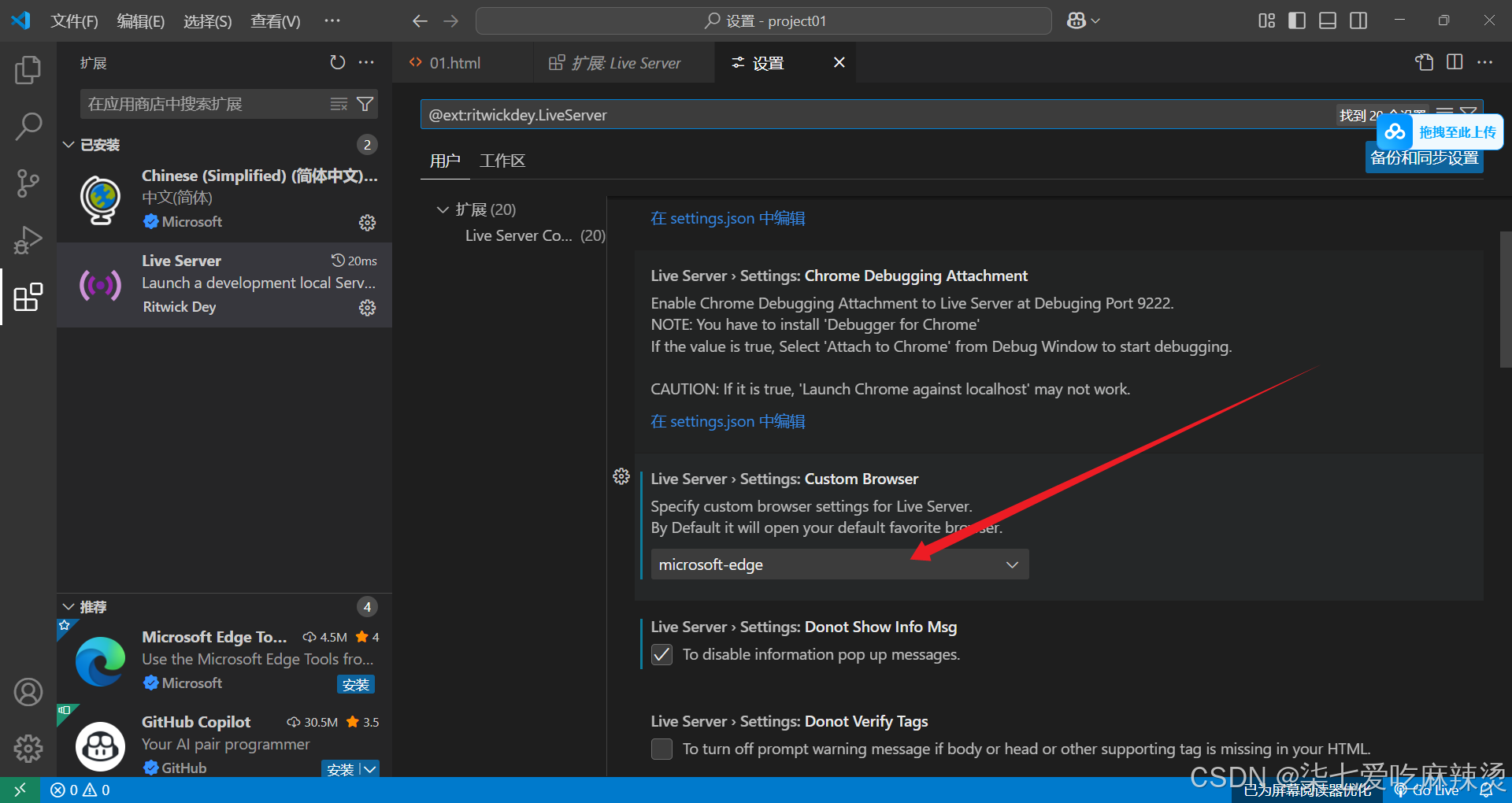Open the Source Control view
This screenshot has width=1512, height=803.
[28, 183]
